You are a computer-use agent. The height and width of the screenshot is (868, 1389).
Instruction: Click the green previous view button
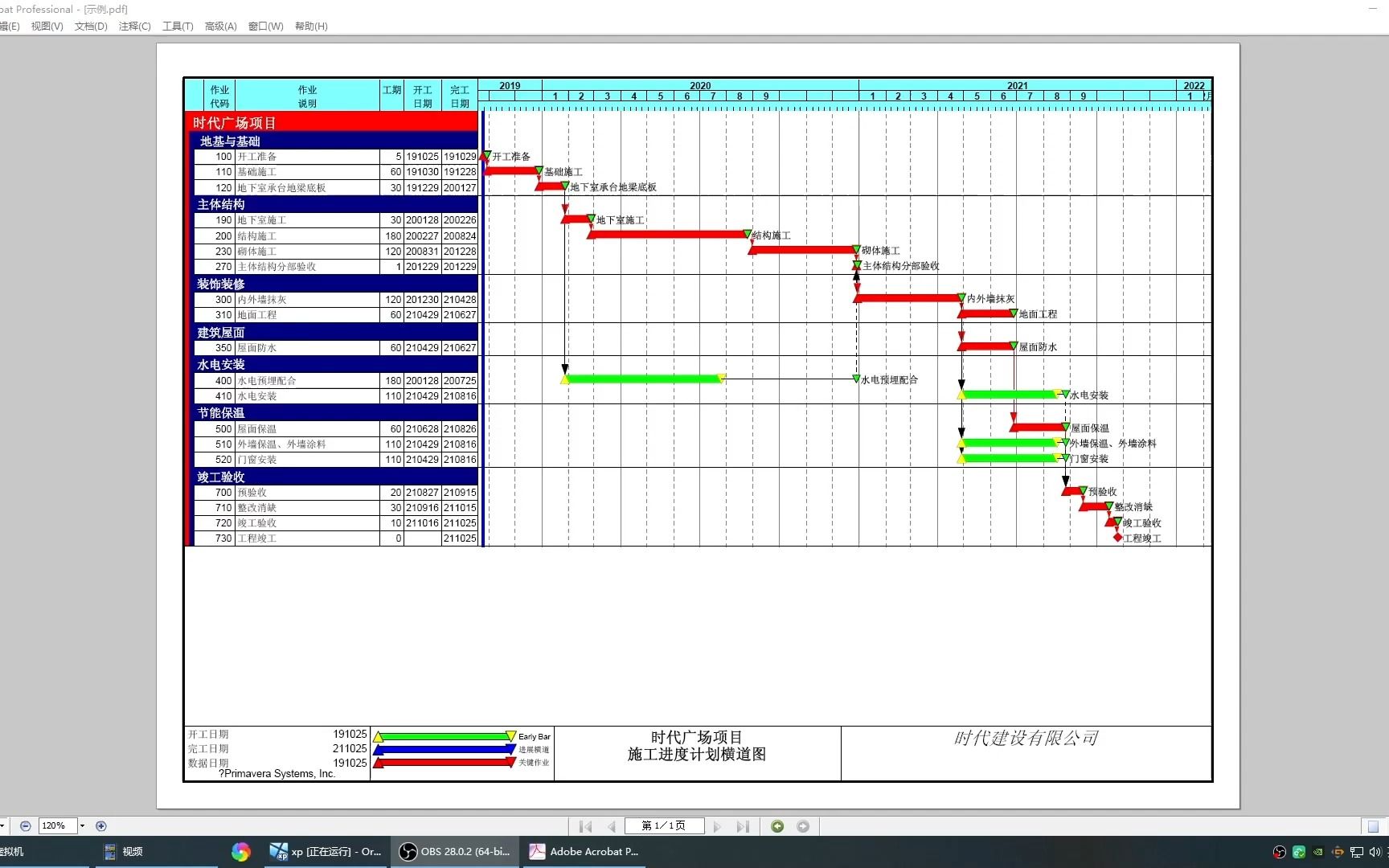pyautogui.click(x=777, y=826)
